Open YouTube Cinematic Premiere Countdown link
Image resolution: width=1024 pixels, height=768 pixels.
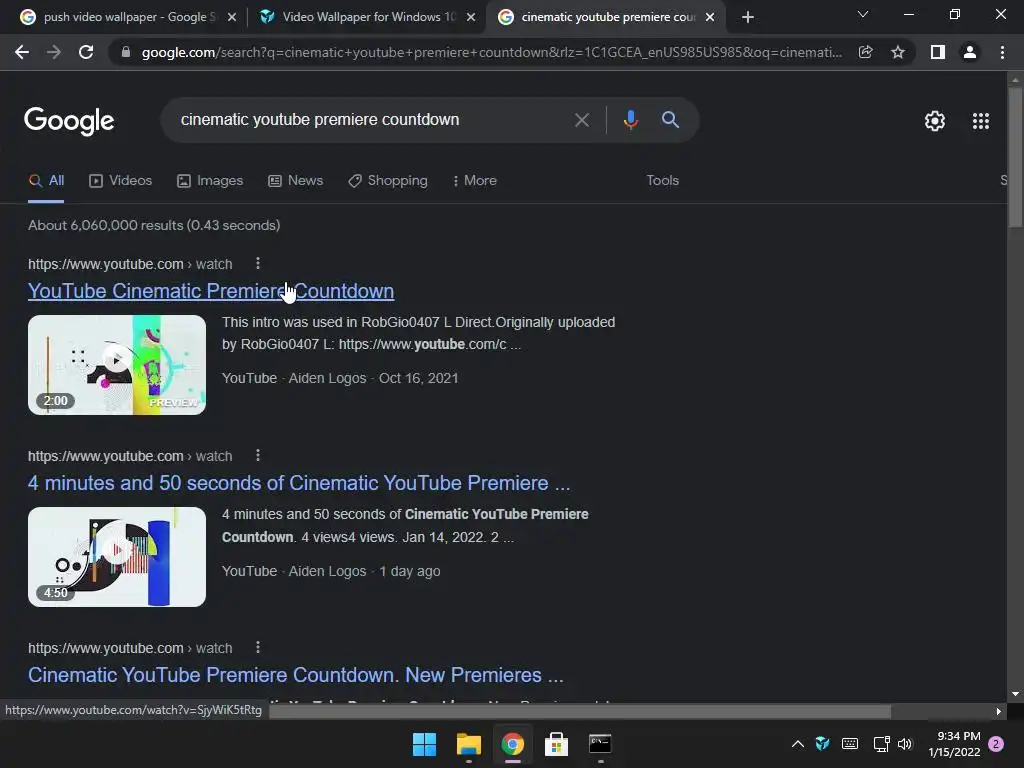[x=211, y=291]
